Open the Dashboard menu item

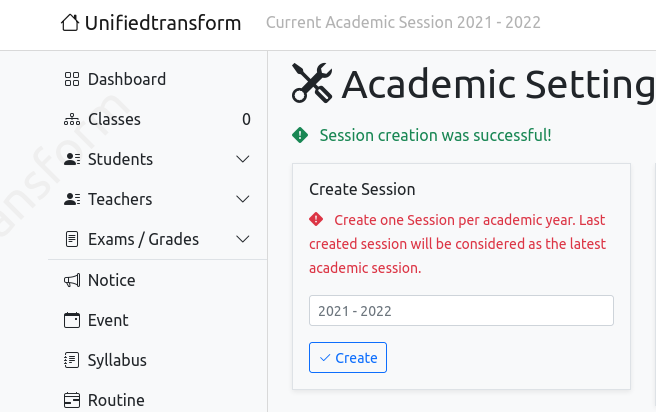point(127,80)
